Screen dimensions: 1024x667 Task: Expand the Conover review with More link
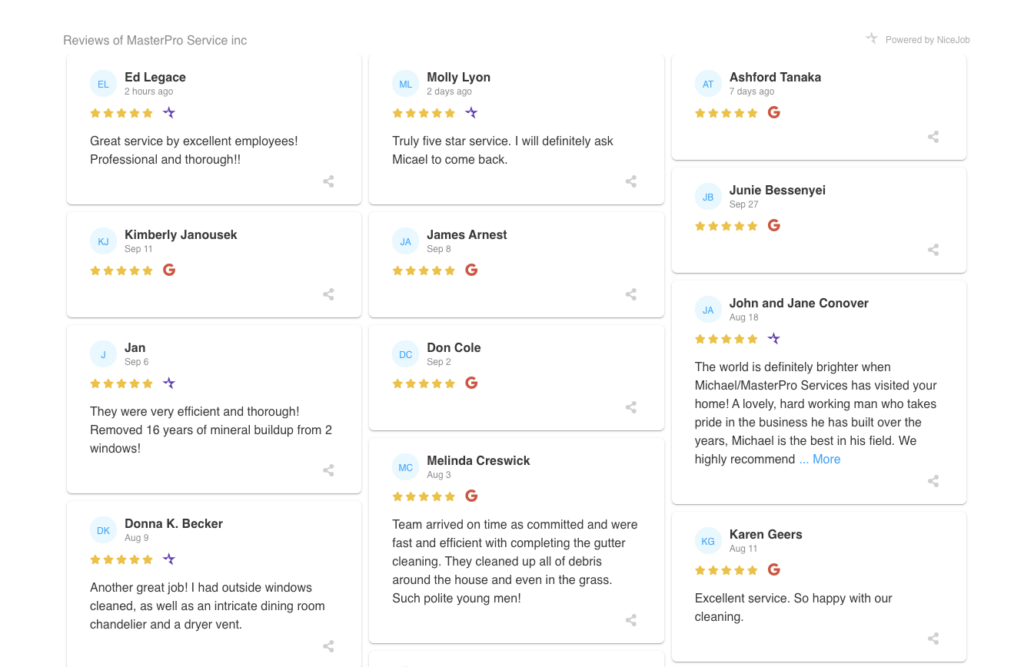[x=820, y=459]
